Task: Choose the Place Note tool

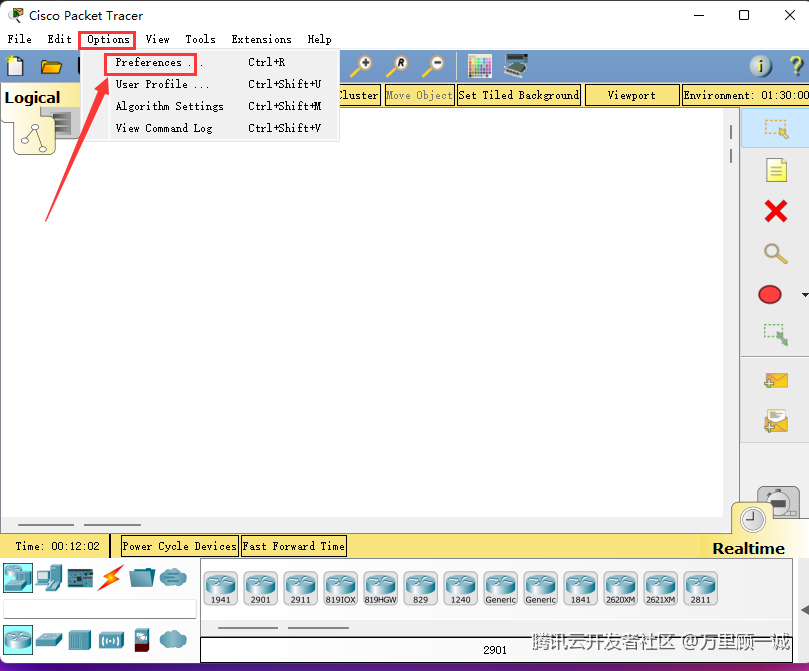Action: (776, 170)
